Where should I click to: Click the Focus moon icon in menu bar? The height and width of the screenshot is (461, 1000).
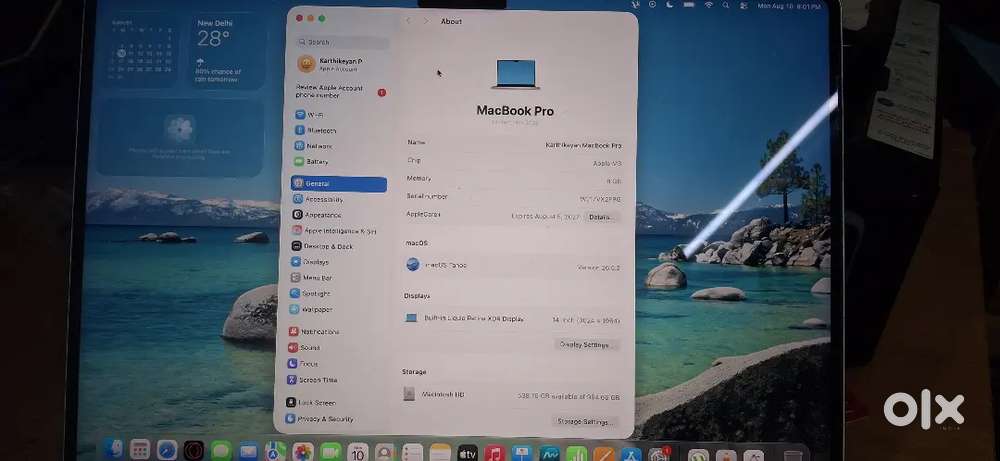pyautogui.click(x=670, y=4)
